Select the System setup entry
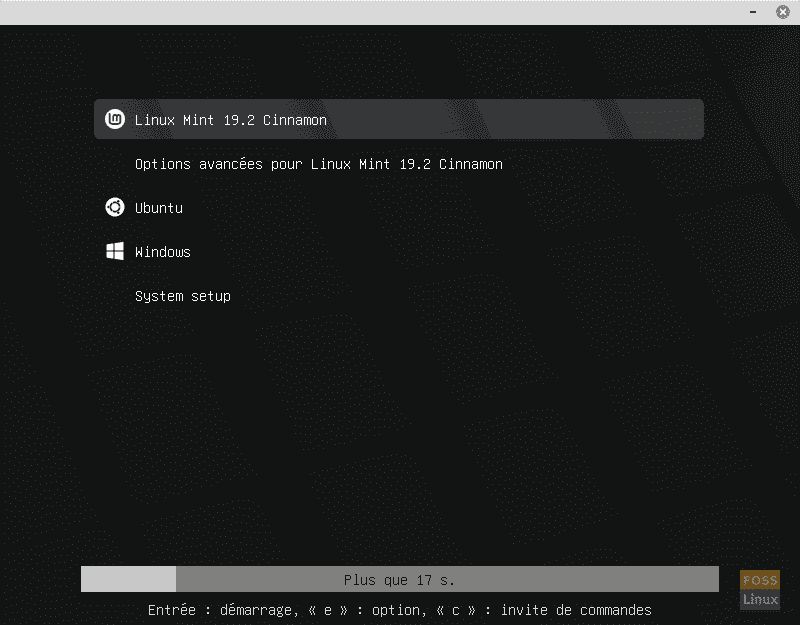This screenshot has height=625, width=800. [x=183, y=296]
